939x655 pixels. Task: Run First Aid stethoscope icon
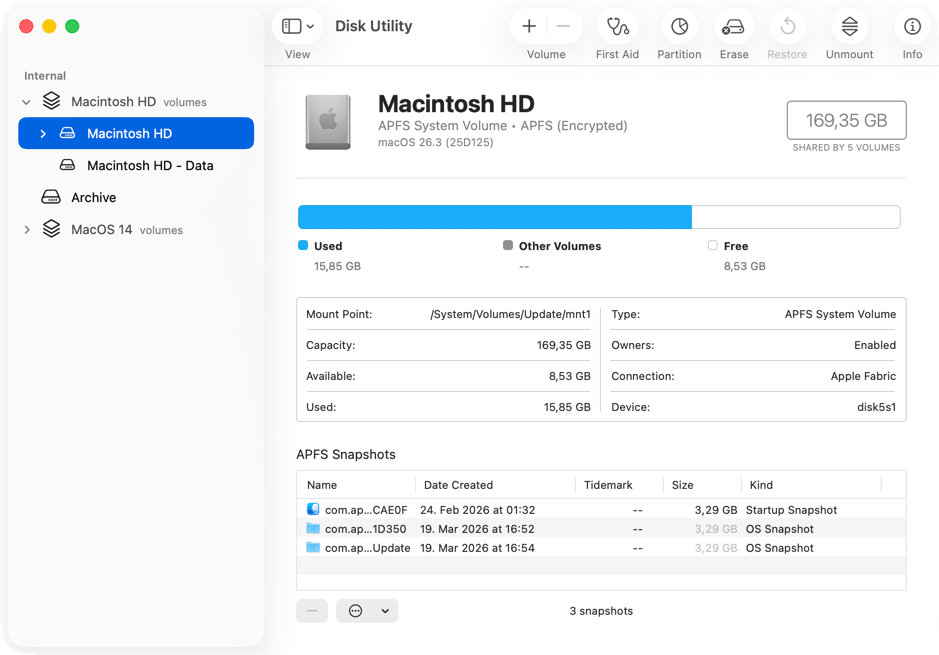617,26
